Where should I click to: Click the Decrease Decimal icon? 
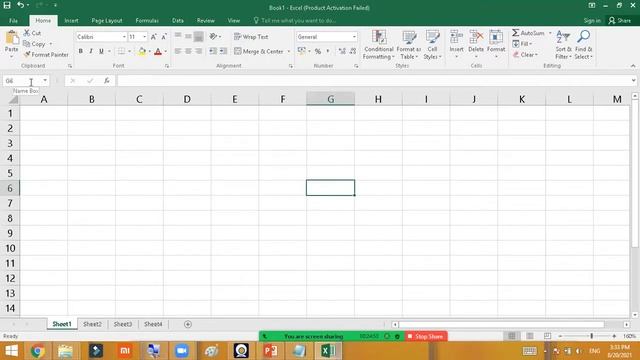(x=353, y=51)
